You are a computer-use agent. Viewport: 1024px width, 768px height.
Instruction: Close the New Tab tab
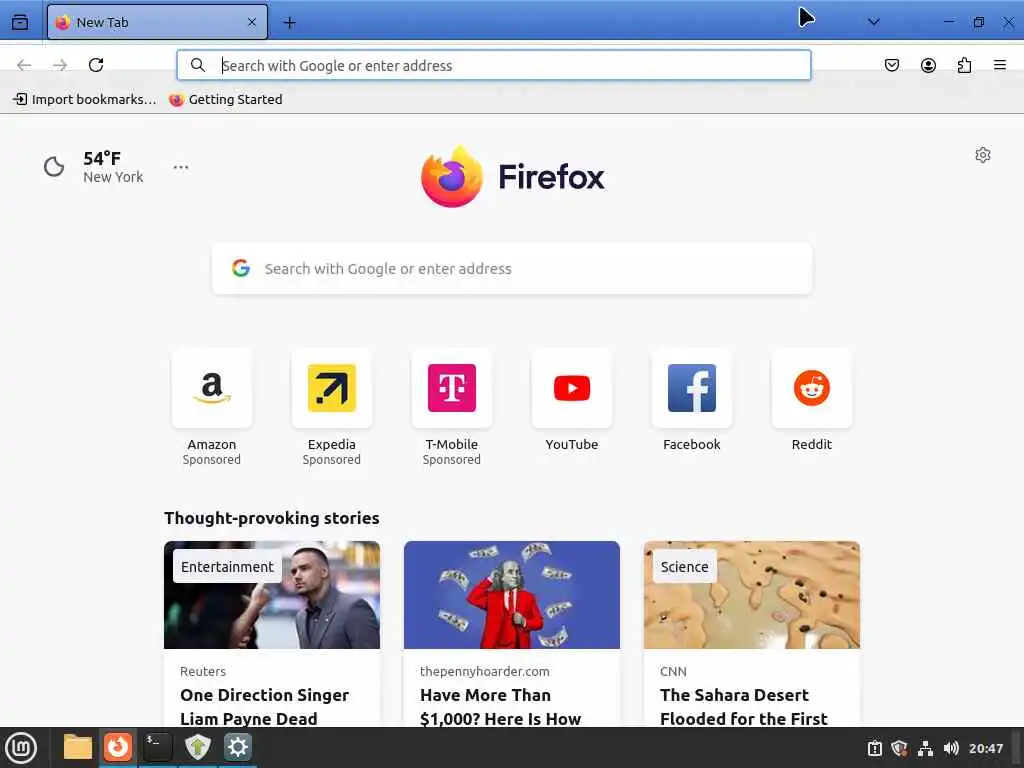[x=252, y=22]
